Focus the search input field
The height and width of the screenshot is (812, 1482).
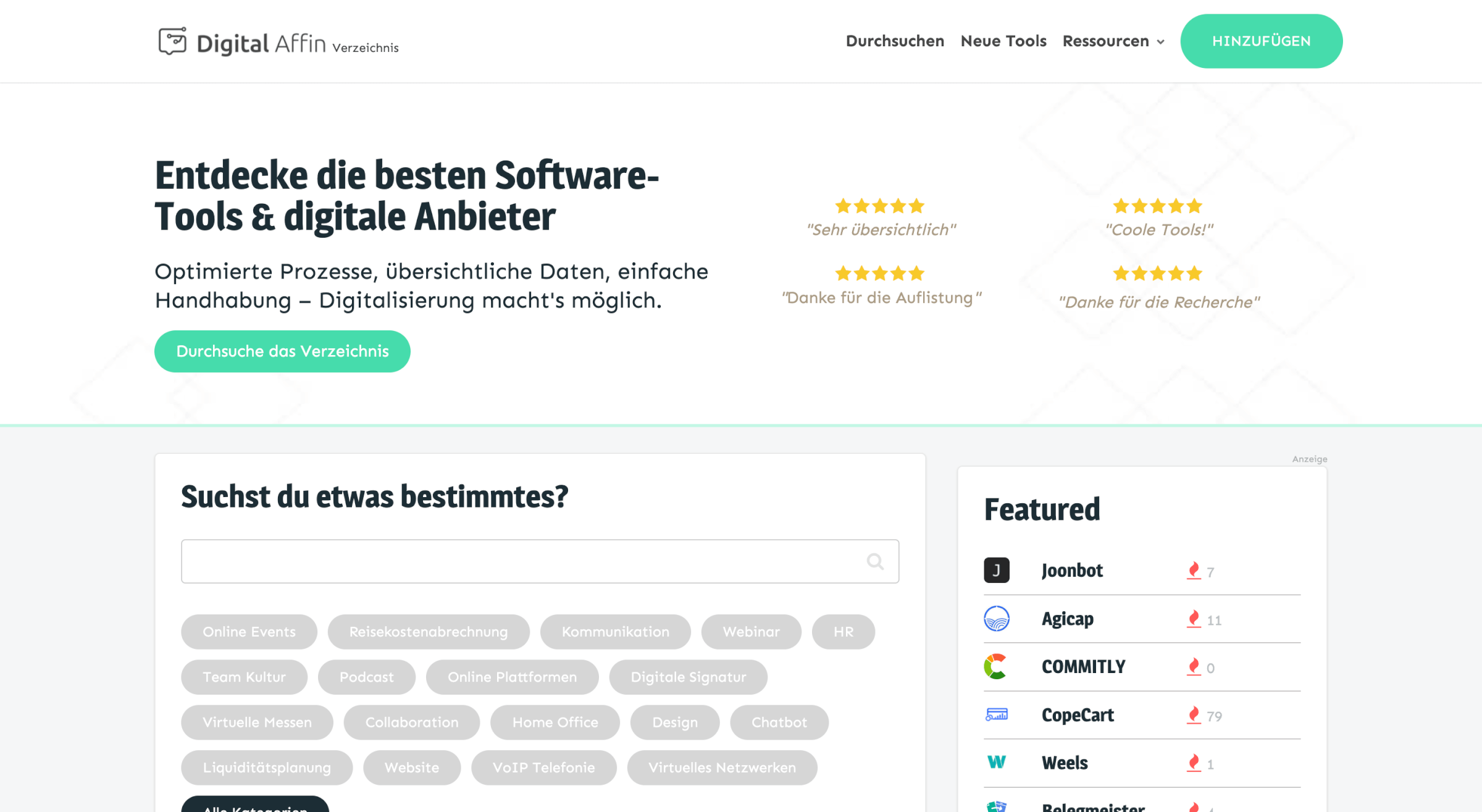coord(540,561)
